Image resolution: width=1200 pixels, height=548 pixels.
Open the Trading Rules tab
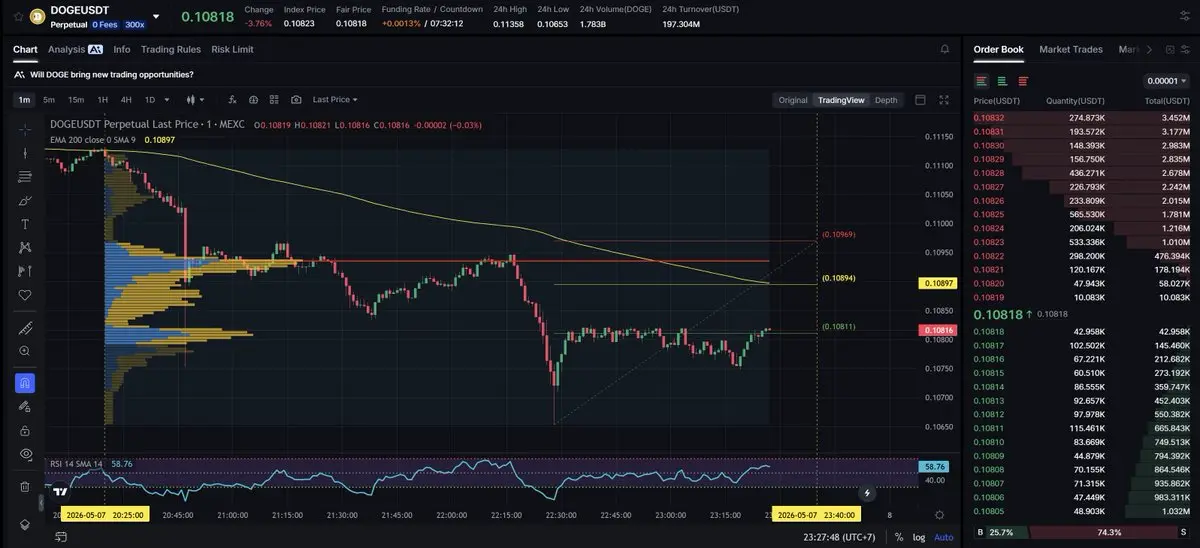click(171, 49)
